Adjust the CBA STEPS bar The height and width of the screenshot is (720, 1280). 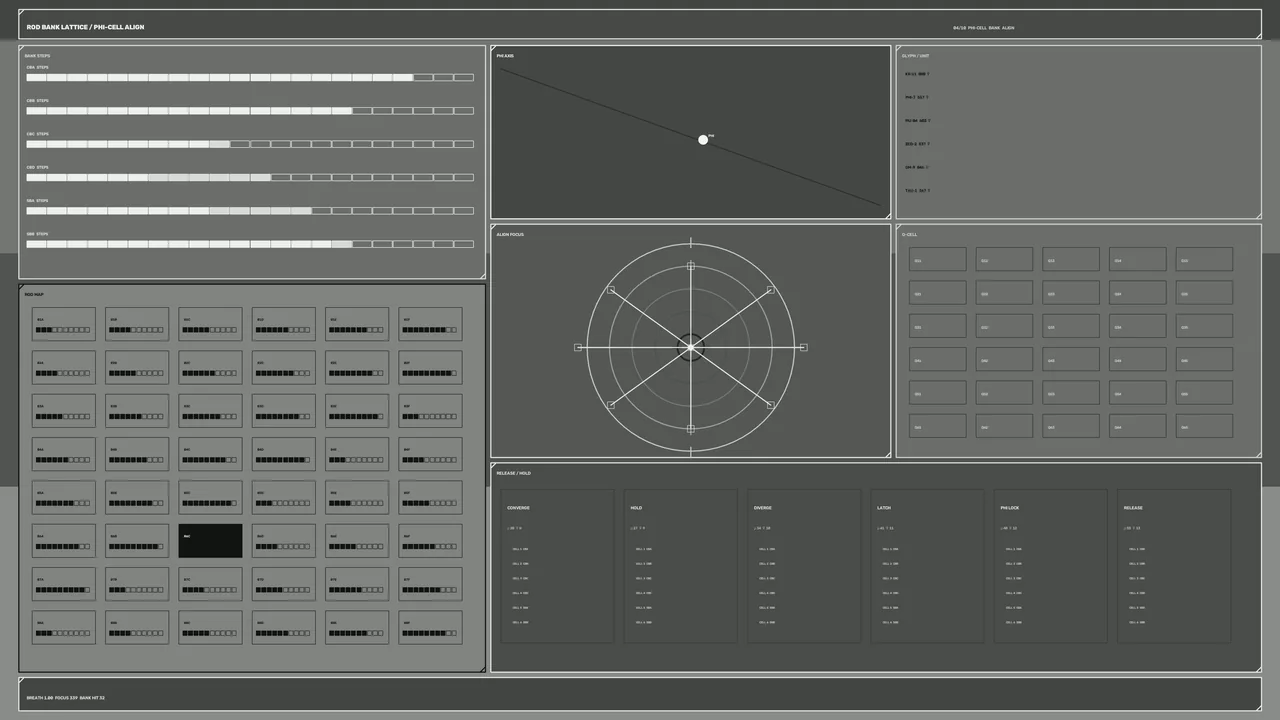pyautogui.click(x=250, y=77)
